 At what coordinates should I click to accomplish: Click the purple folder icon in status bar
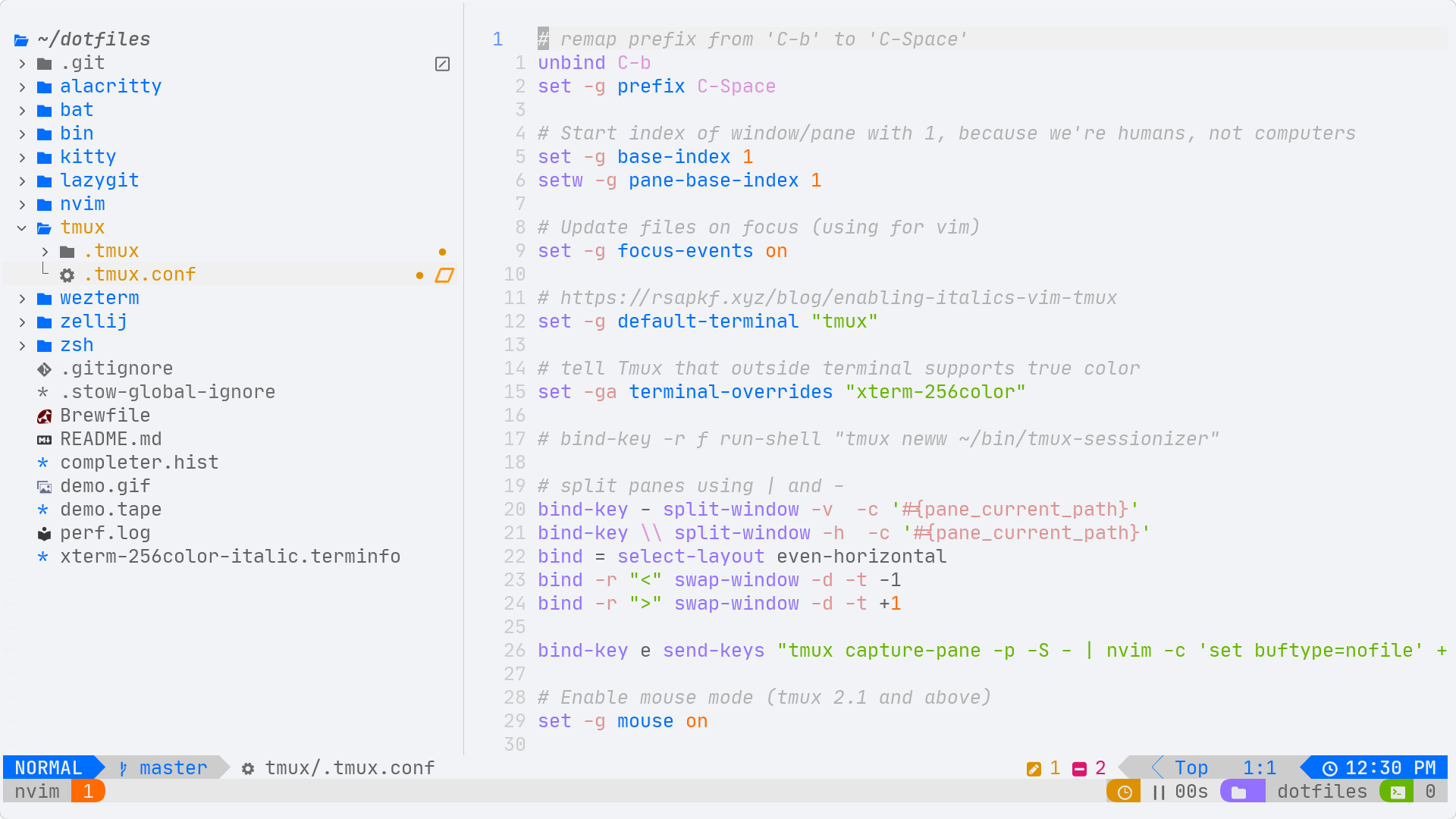tap(1239, 792)
